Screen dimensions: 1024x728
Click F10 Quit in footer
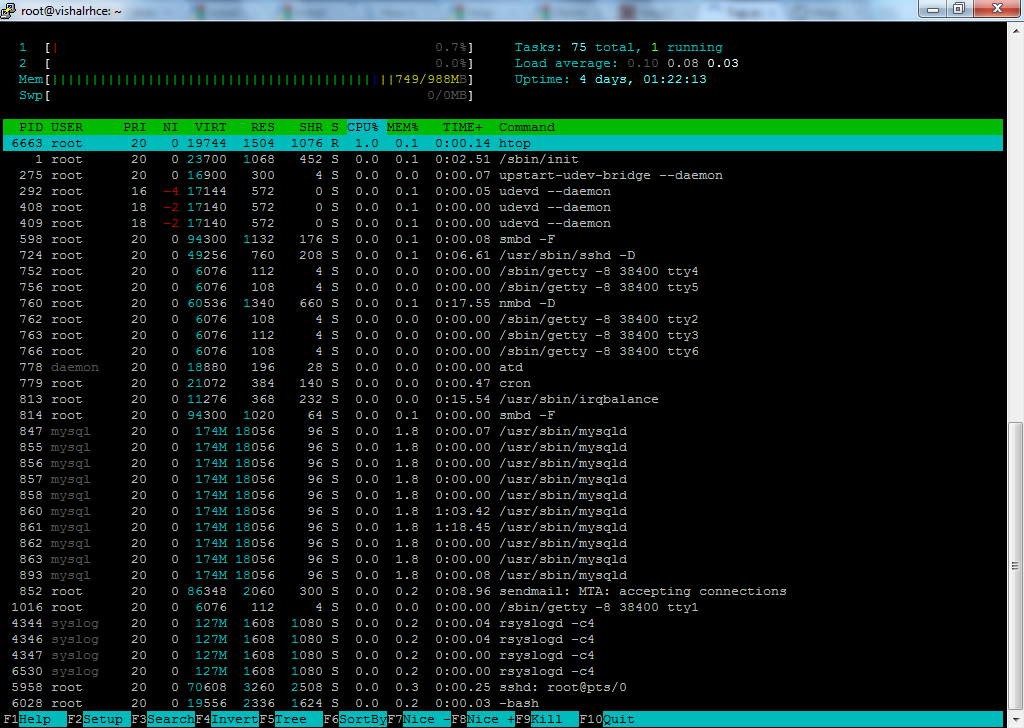coord(607,719)
